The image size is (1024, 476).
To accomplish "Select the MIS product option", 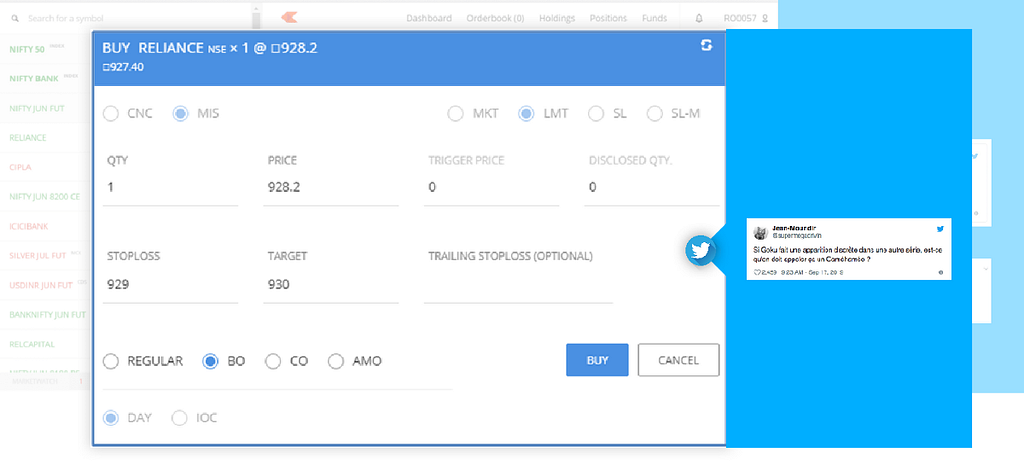I will pyautogui.click(x=180, y=114).
